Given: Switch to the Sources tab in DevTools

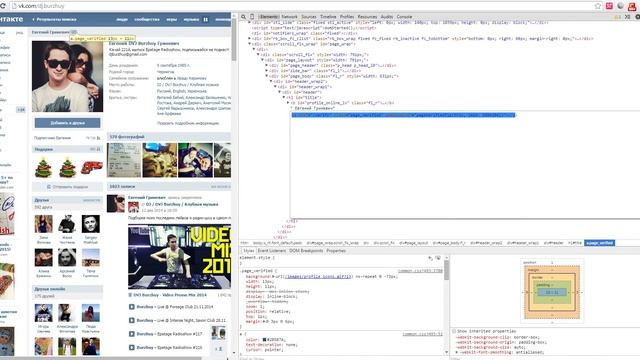Looking at the screenshot, I should click(309, 17).
